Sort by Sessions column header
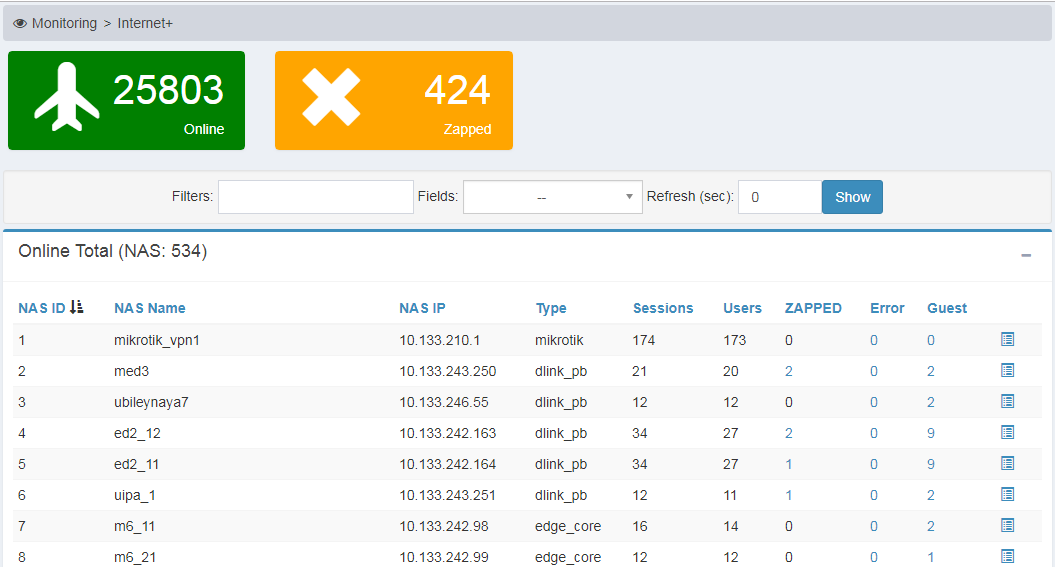The height and width of the screenshot is (567, 1055). [x=662, y=308]
